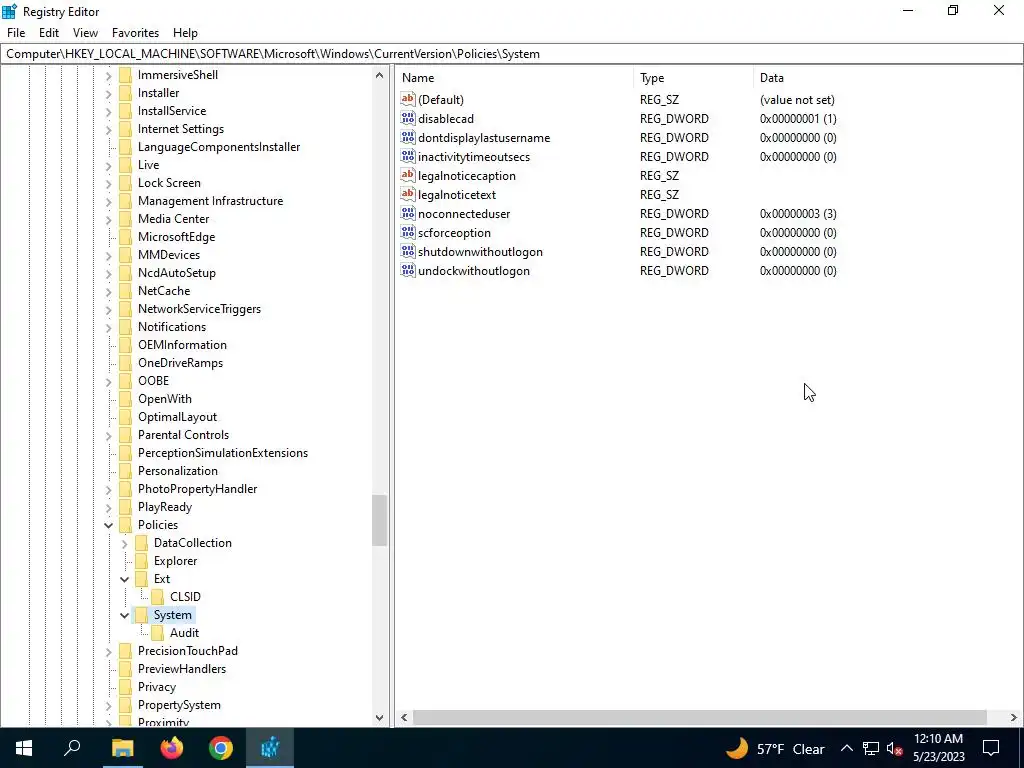Open taskbar search magnifier
This screenshot has height=768, width=1024.
[x=72, y=748]
